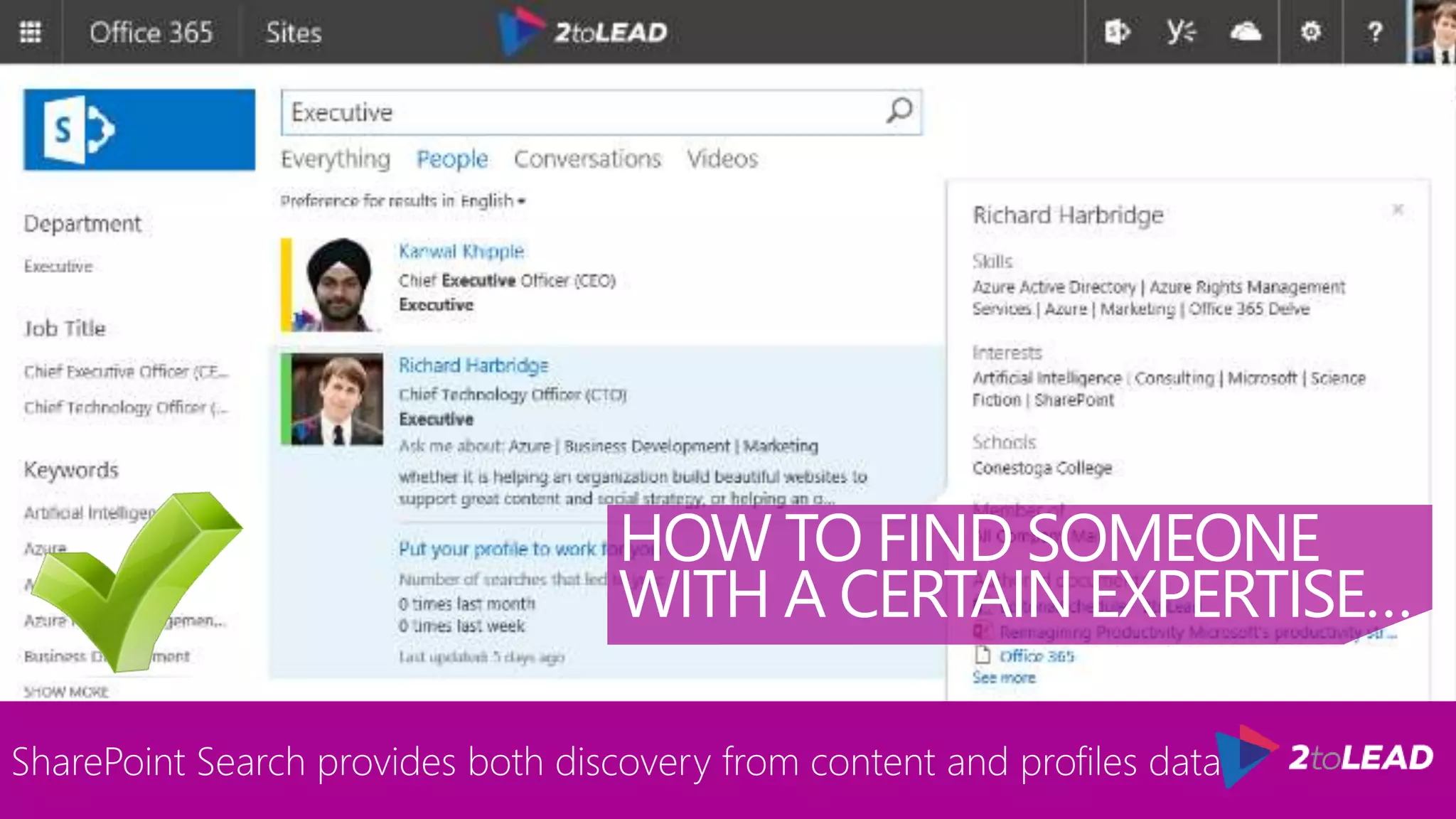Click '0 times last week' text
Image resolution: width=1456 pixels, height=819 pixels.
pyautogui.click(x=461, y=626)
